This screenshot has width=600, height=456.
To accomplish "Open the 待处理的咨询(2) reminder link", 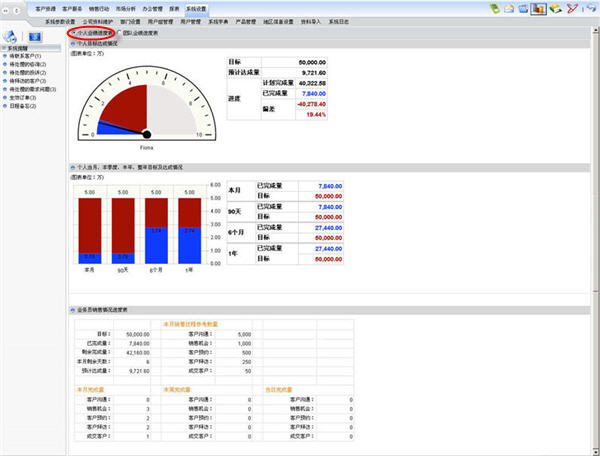I will [28, 64].
